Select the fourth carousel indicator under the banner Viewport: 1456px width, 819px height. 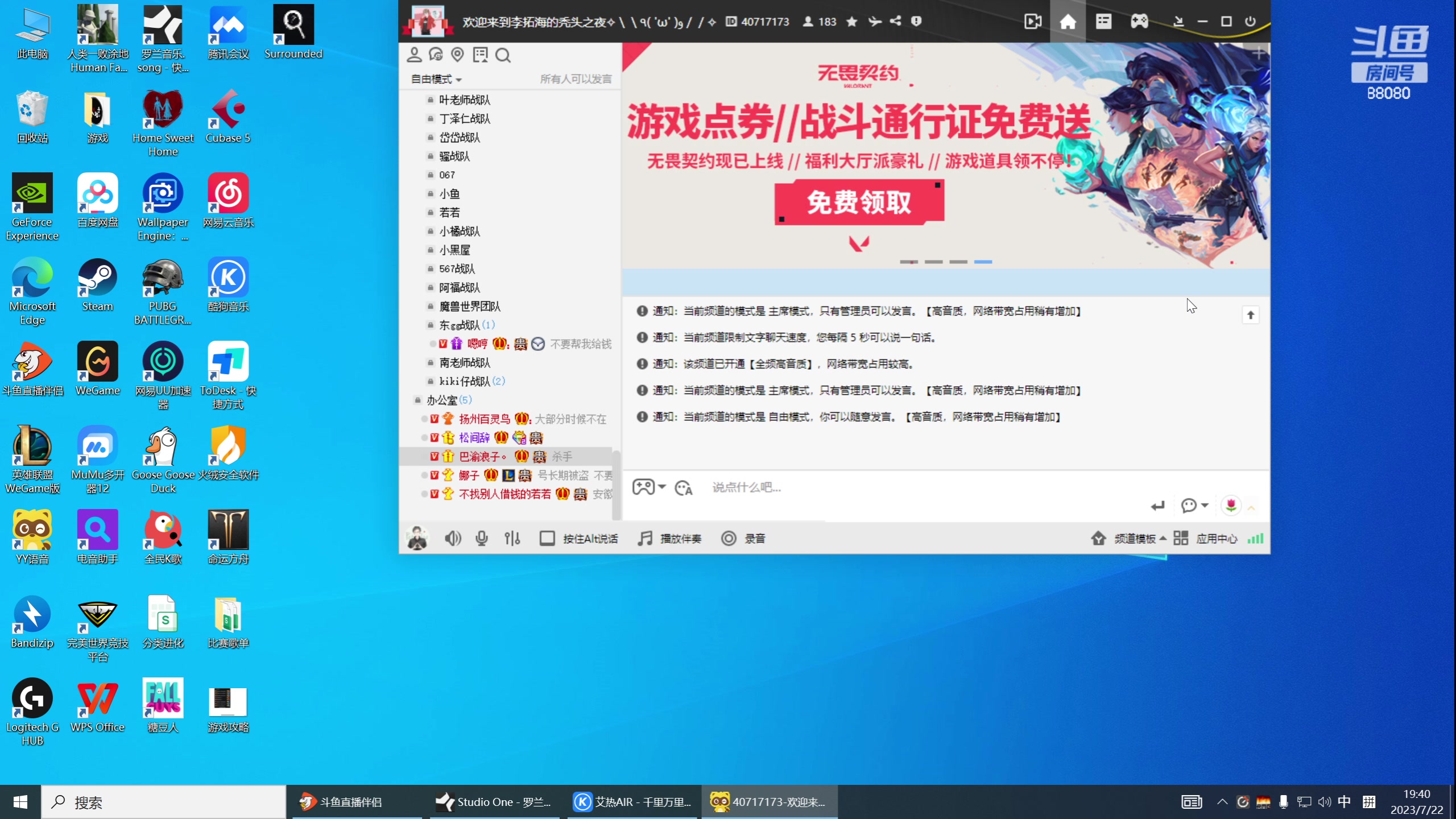(x=983, y=262)
